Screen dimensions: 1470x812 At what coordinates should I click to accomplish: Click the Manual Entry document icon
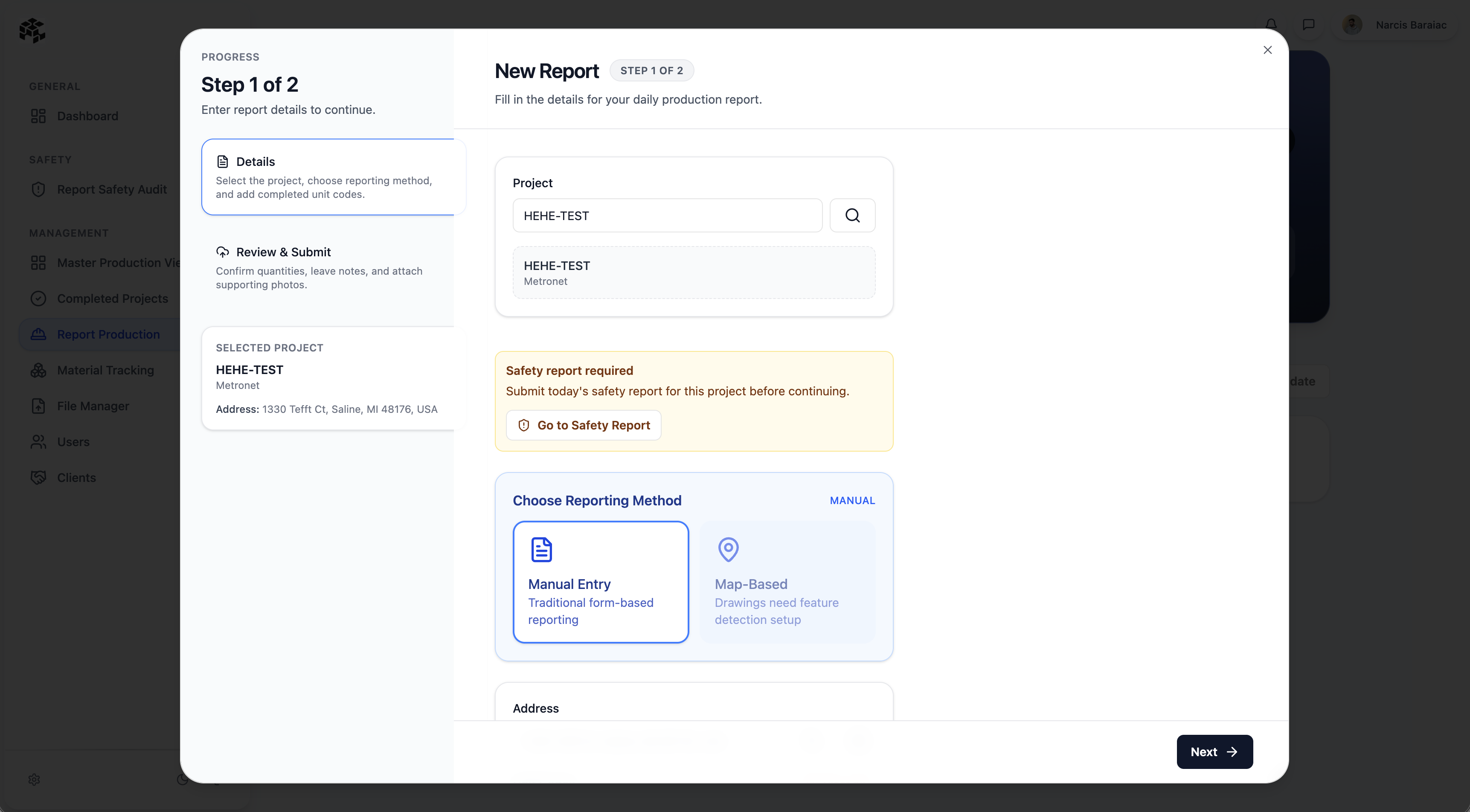[x=541, y=550]
